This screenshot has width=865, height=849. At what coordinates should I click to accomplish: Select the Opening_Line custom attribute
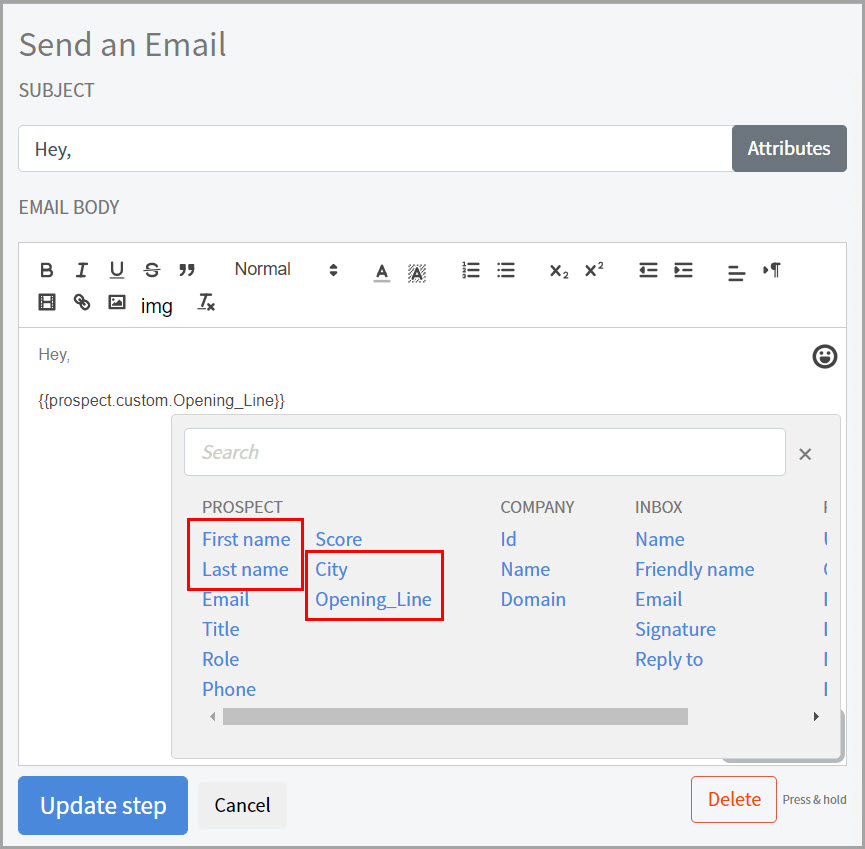coord(373,600)
